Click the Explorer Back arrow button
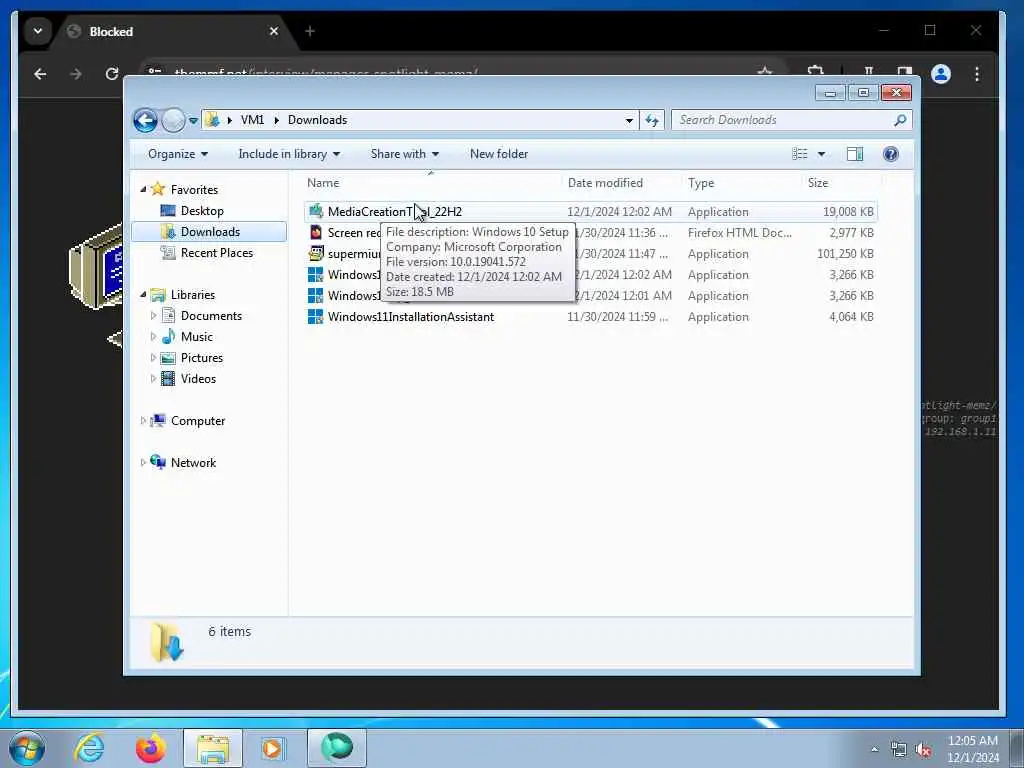 (145, 120)
